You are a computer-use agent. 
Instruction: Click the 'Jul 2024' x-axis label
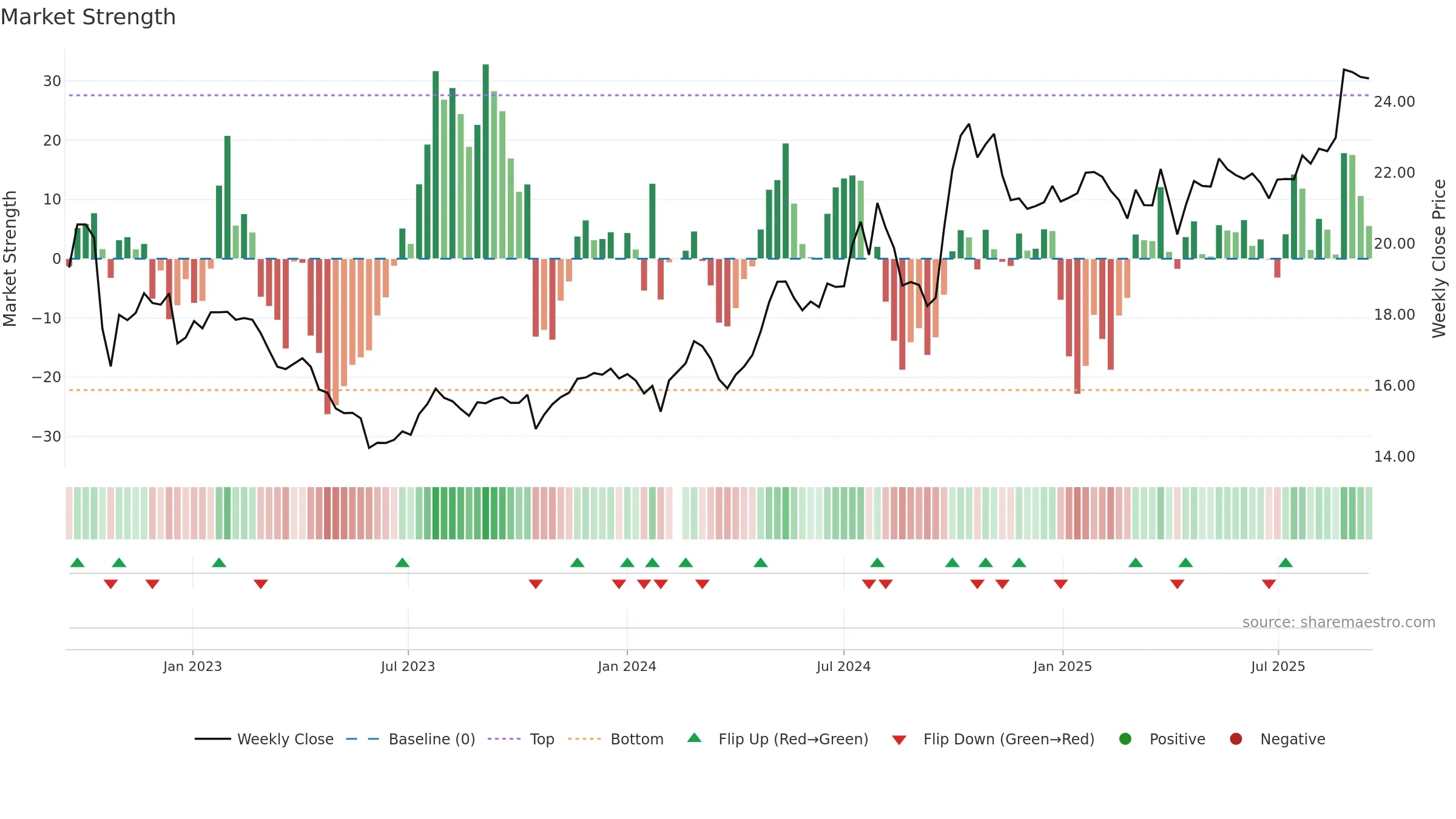[843, 666]
